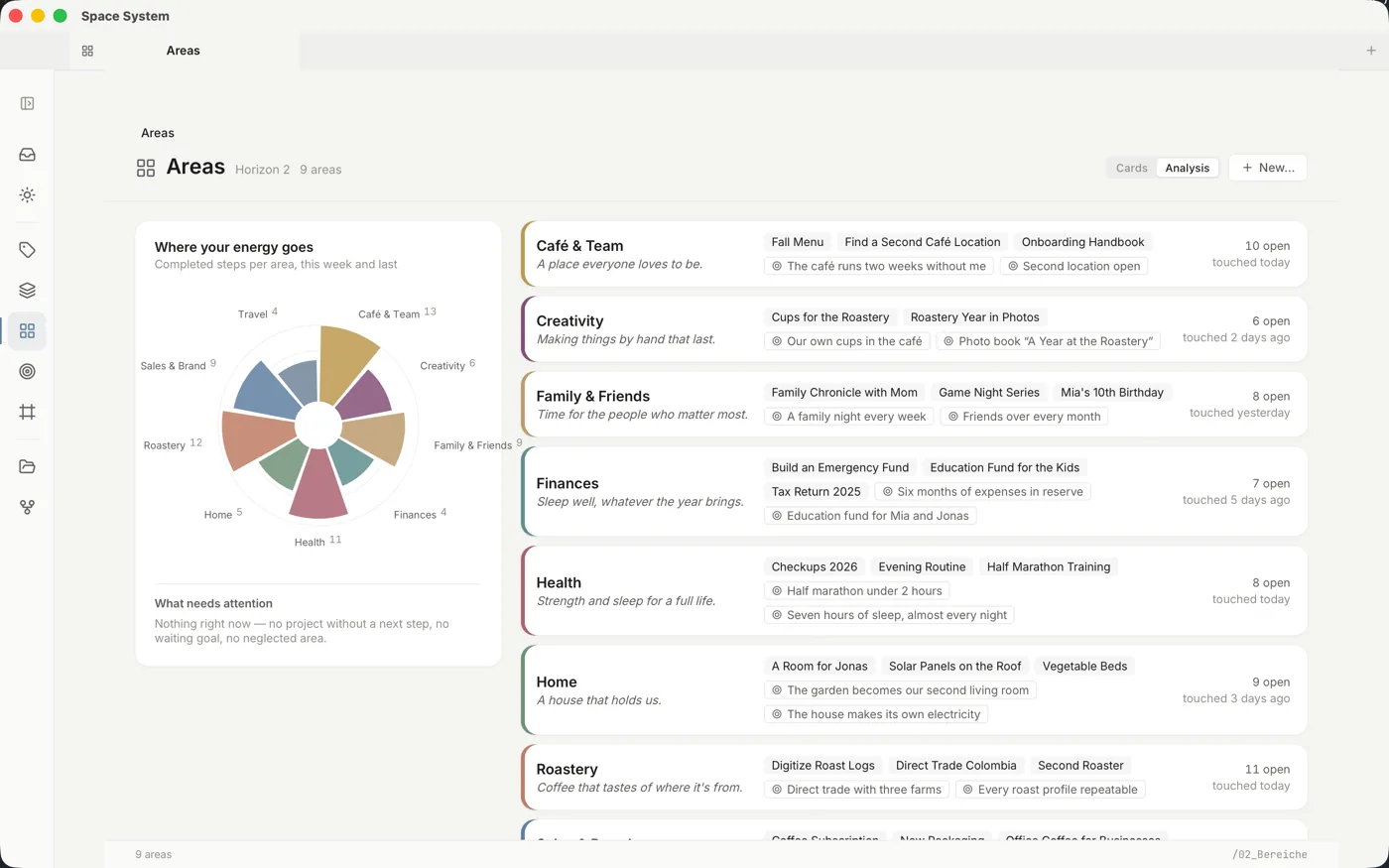This screenshot has height=868, width=1389.
Task: Open the hash frame icon in sidebar
Action: (27, 412)
